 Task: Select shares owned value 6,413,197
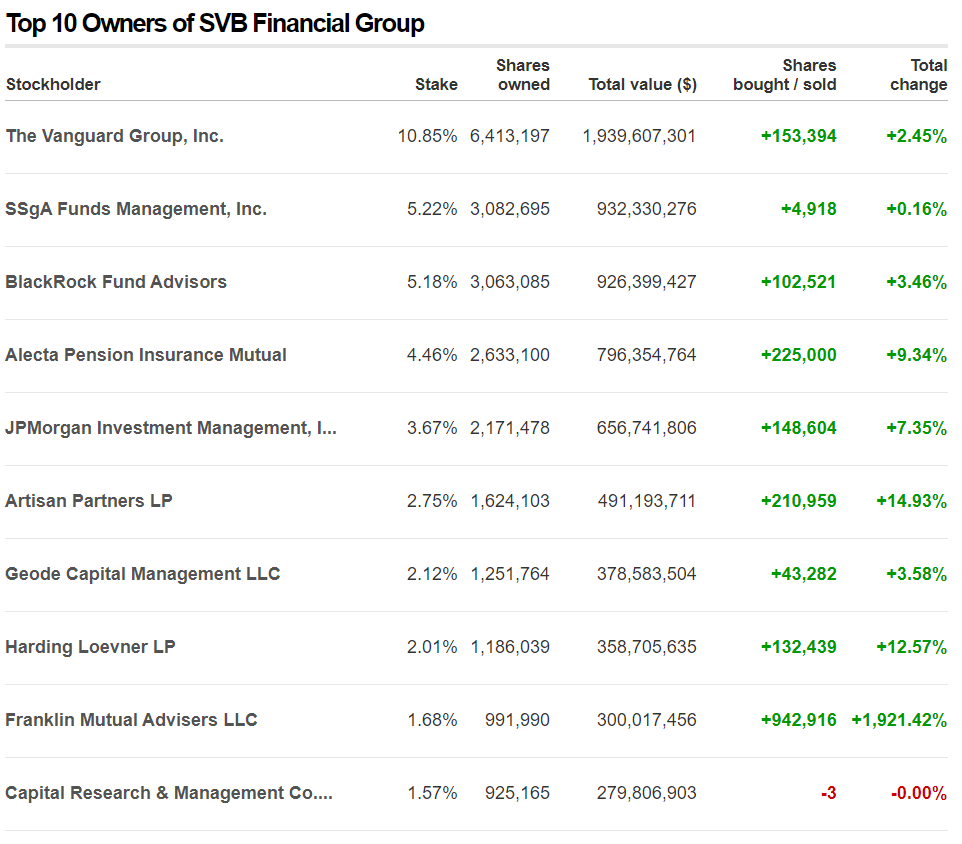(510, 136)
